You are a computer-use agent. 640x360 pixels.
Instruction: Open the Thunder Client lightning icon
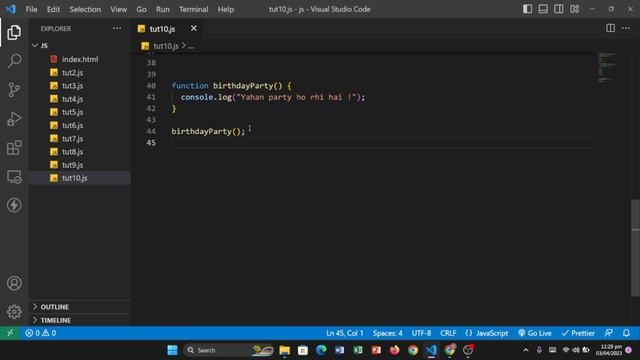[14, 205]
